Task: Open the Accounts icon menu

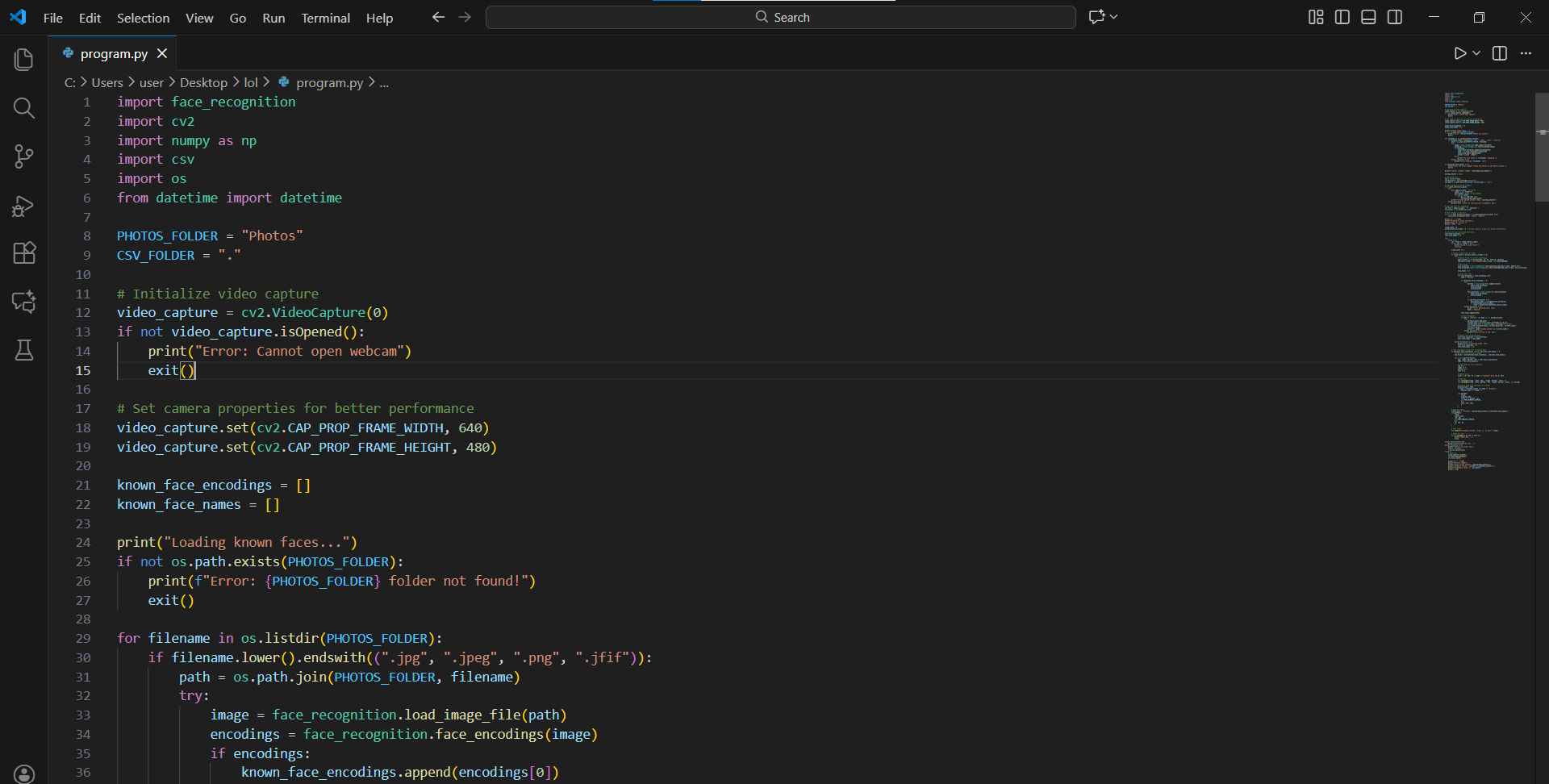Action: point(24,774)
